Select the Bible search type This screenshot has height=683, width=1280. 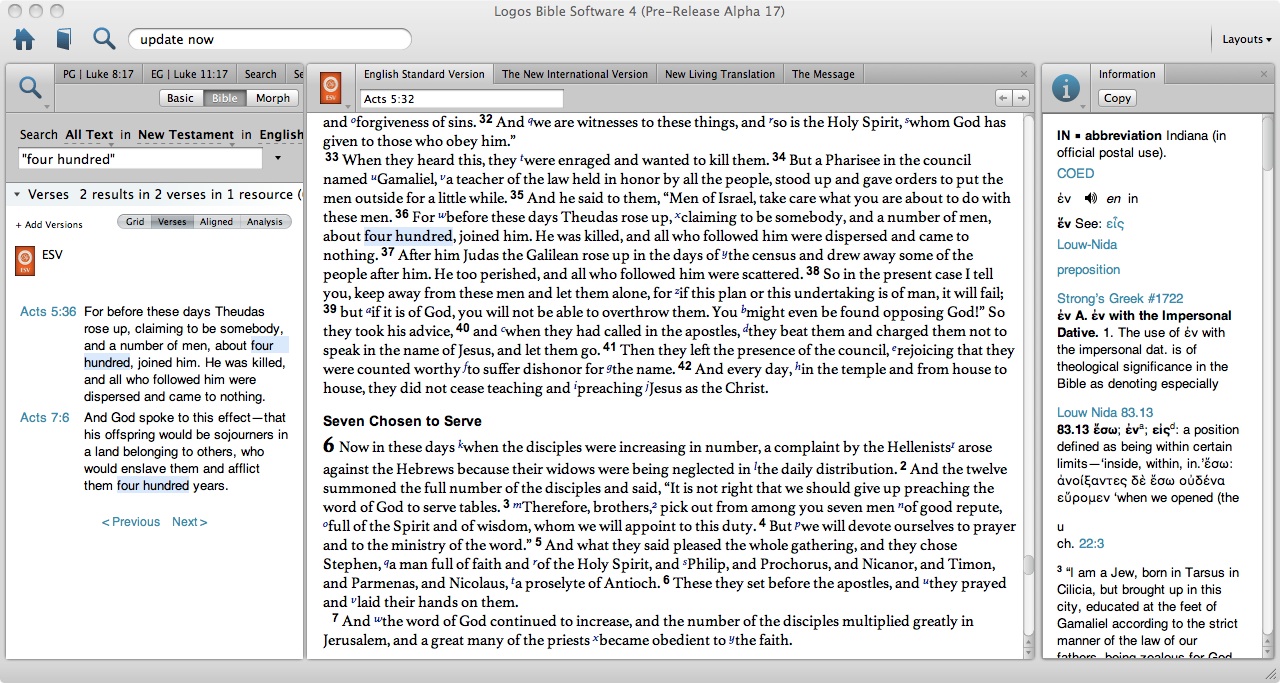224,98
